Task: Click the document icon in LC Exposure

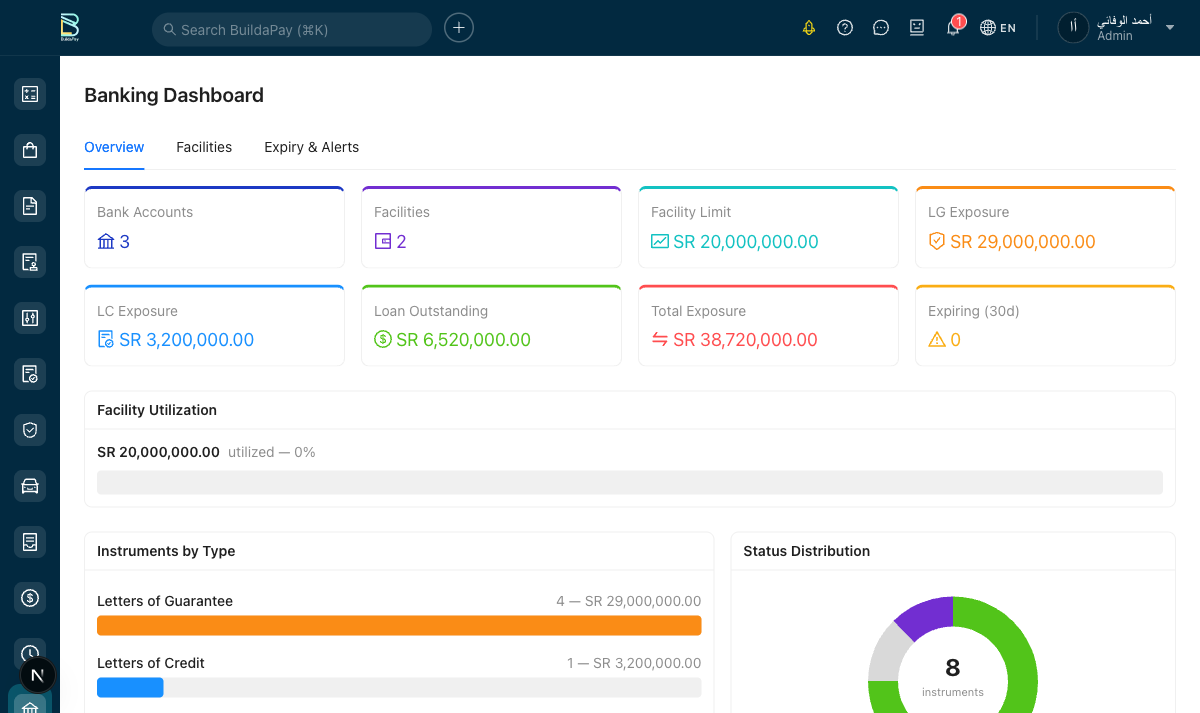Action: pos(106,340)
